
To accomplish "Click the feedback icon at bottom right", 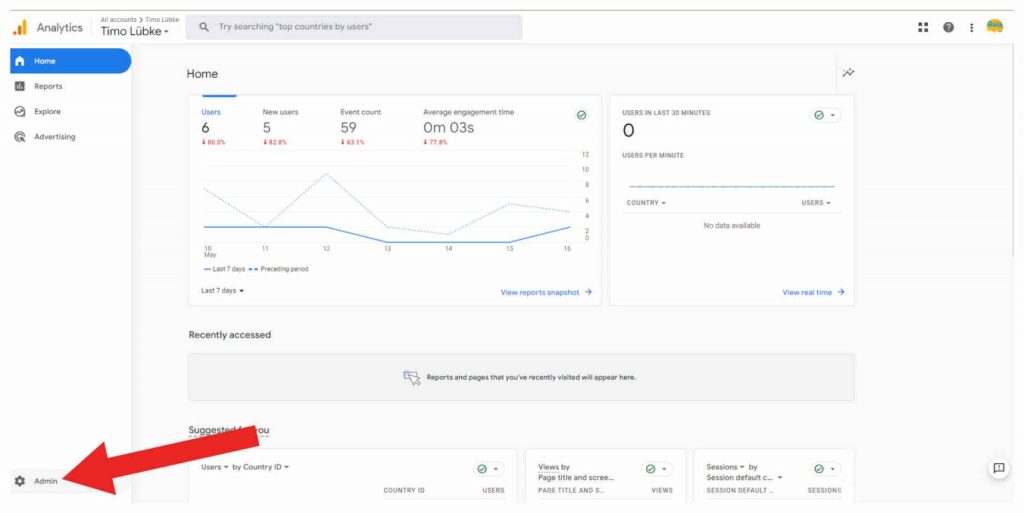I will click(998, 468).
